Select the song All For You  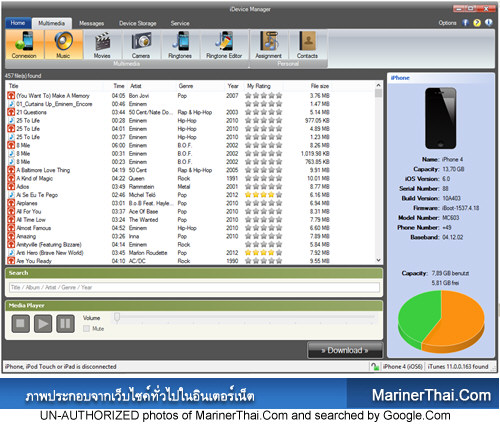click(29, 212)
